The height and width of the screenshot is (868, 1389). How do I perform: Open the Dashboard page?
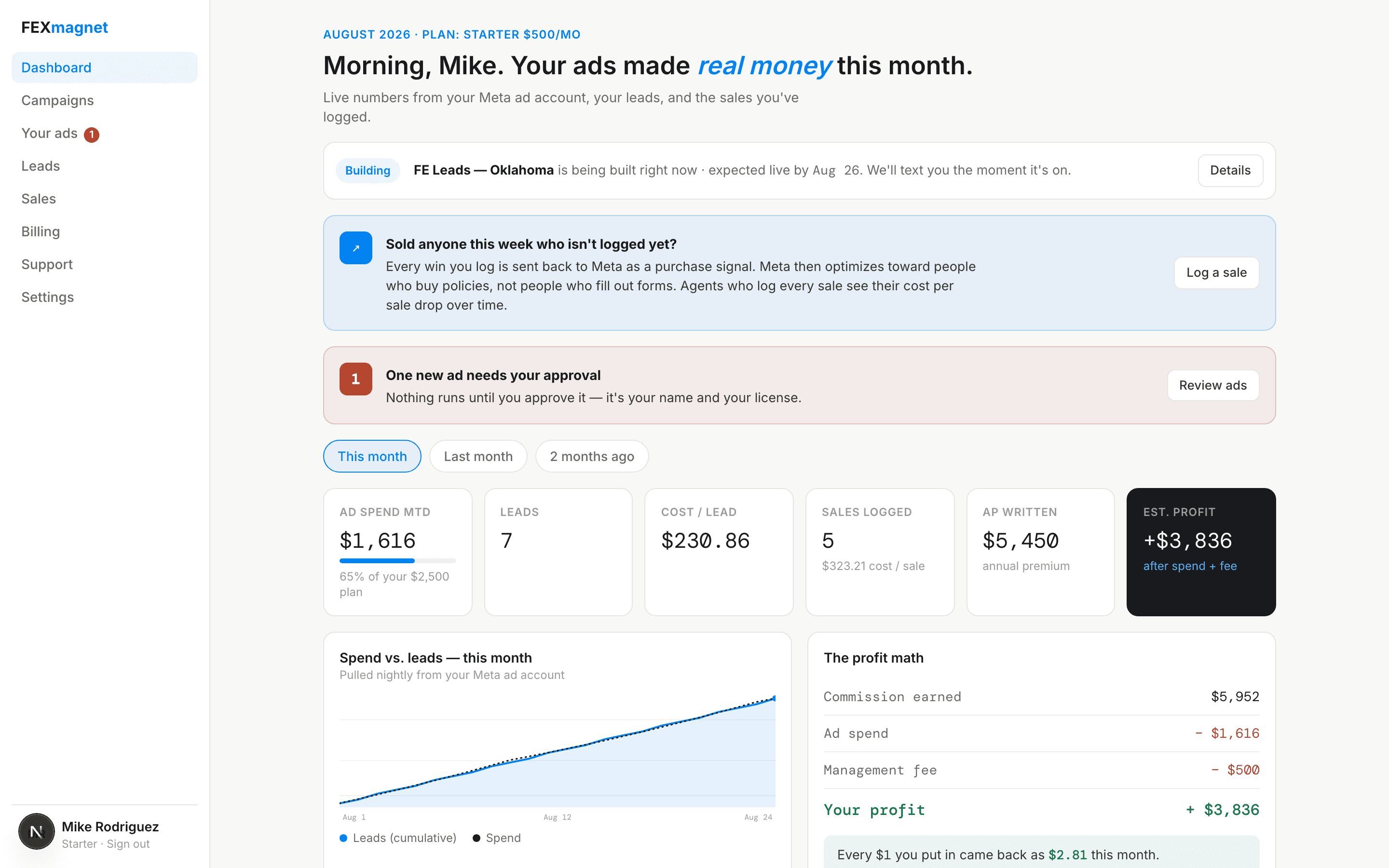point(105,68)
